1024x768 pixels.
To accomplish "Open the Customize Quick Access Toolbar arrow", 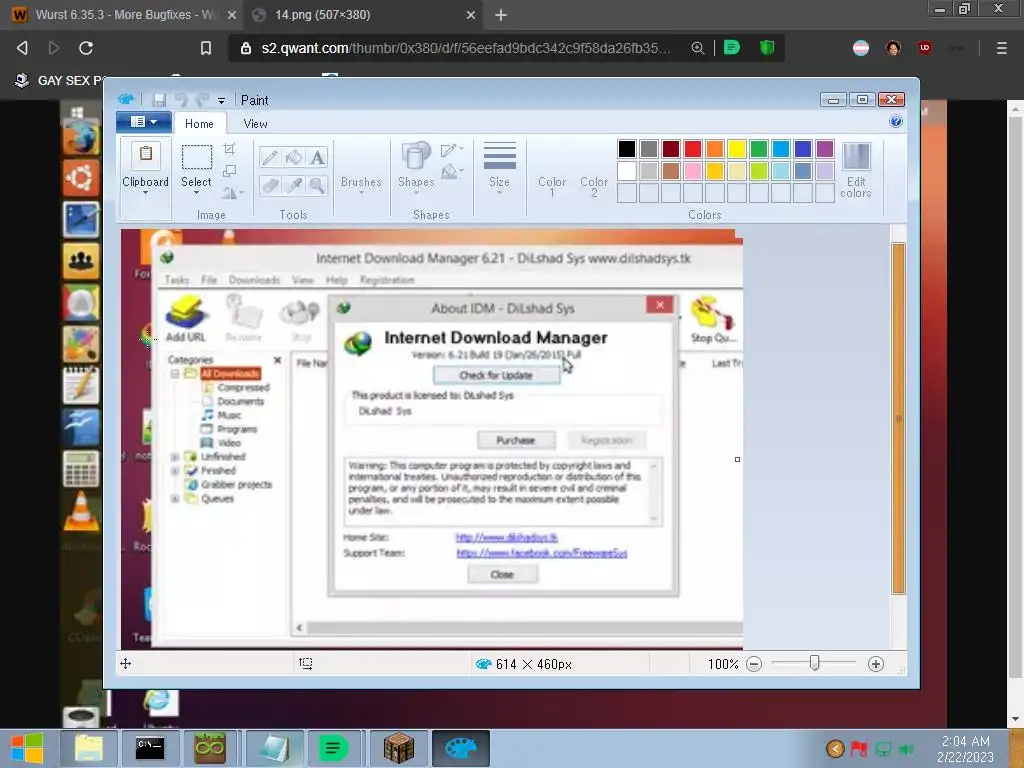I will coord(221,101).
